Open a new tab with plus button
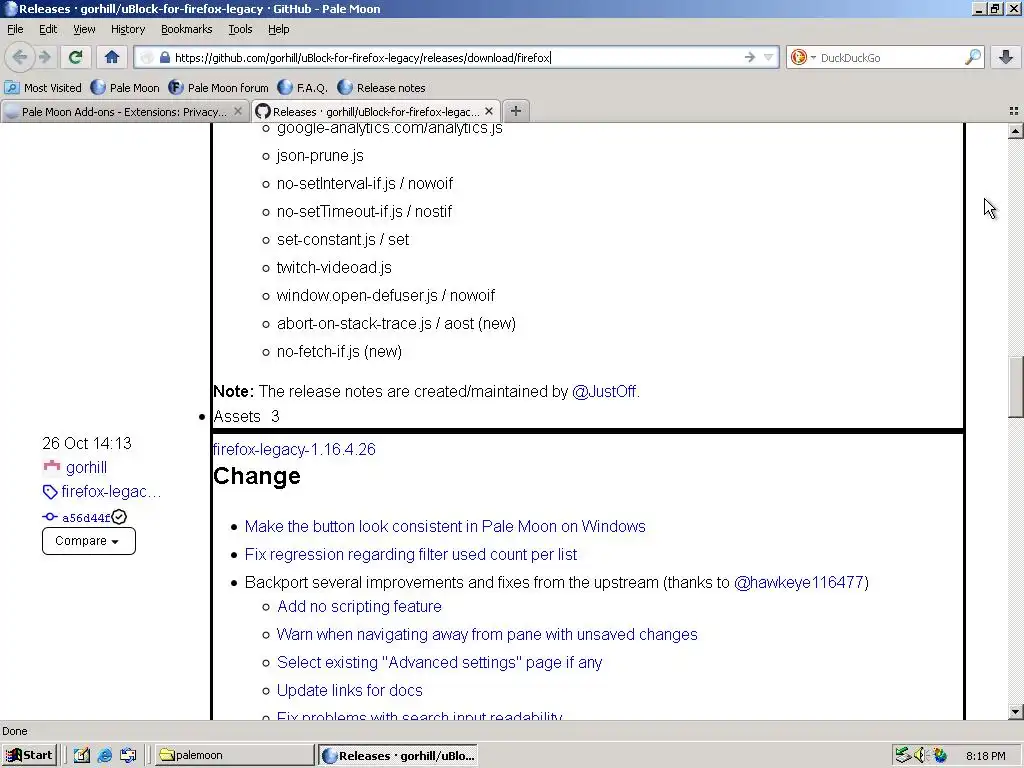 pos(515,111)
